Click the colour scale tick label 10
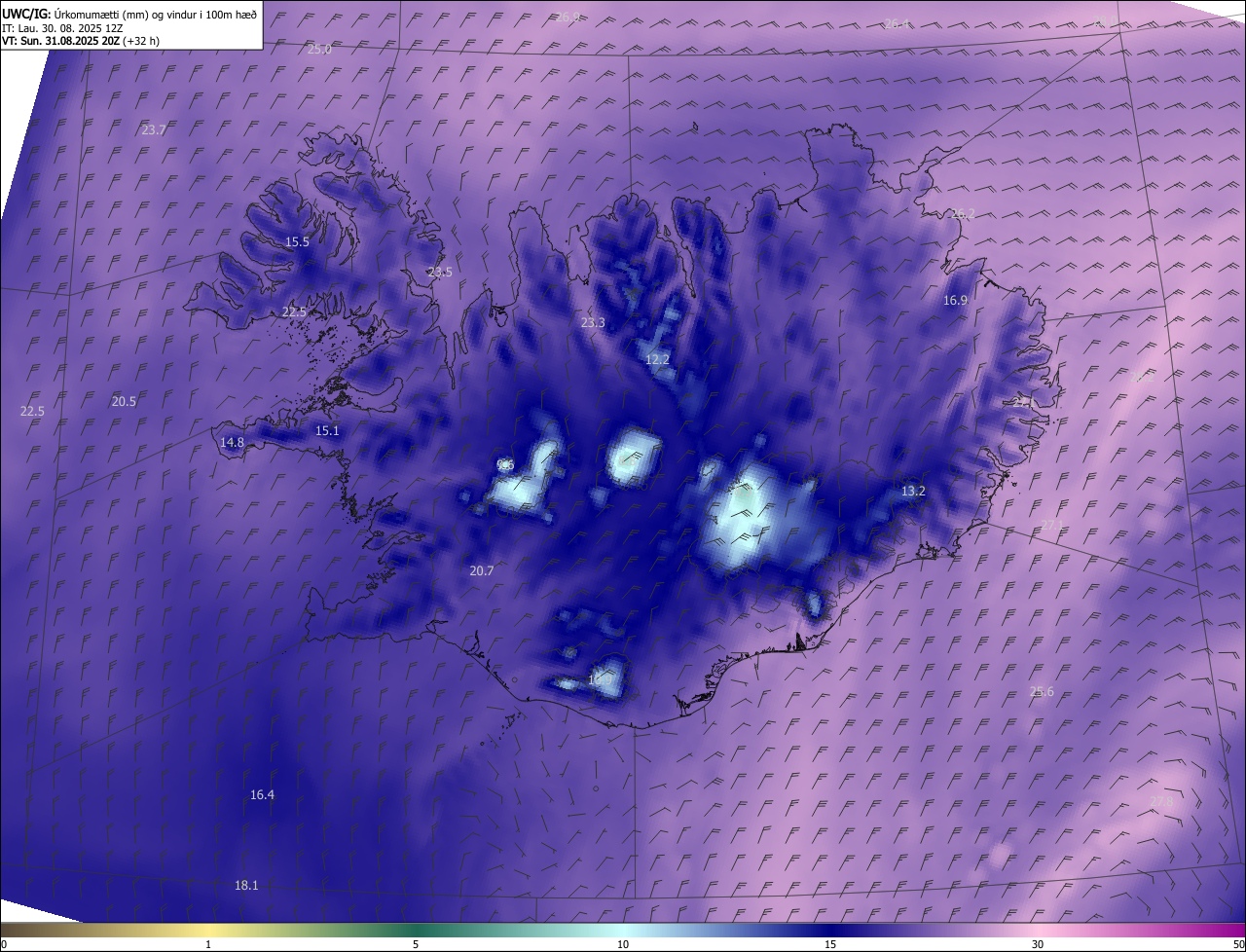This screenshot has height=952, width=1246. [623, 944]
